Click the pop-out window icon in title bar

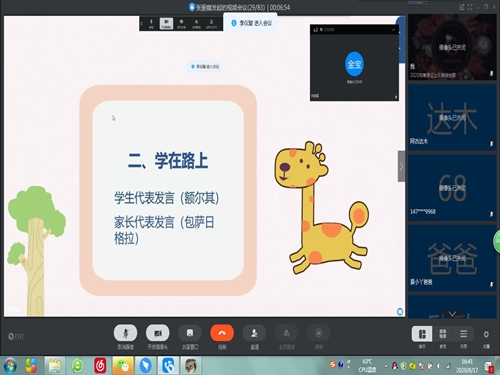(462, 7)
